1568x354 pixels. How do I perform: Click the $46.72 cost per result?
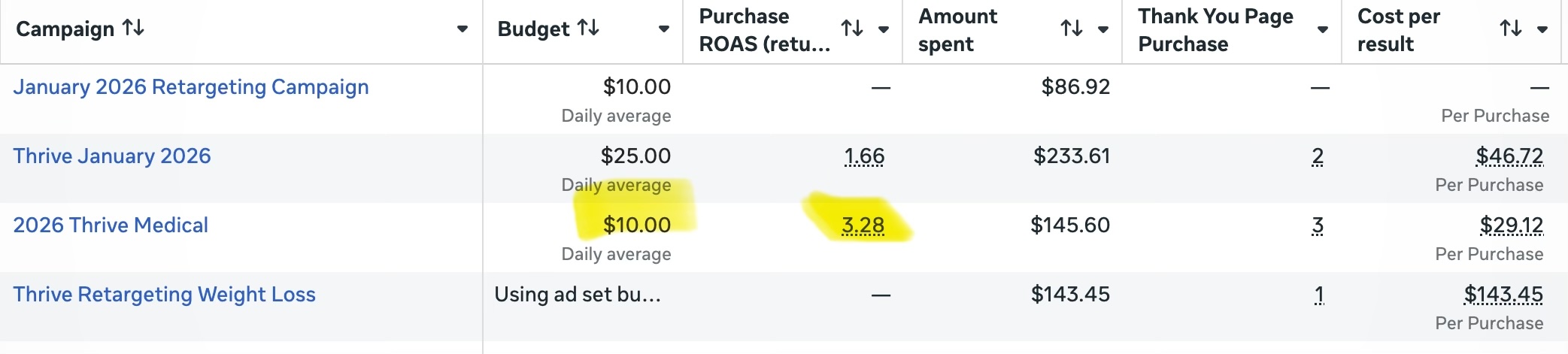click(x=1509, y=156)
